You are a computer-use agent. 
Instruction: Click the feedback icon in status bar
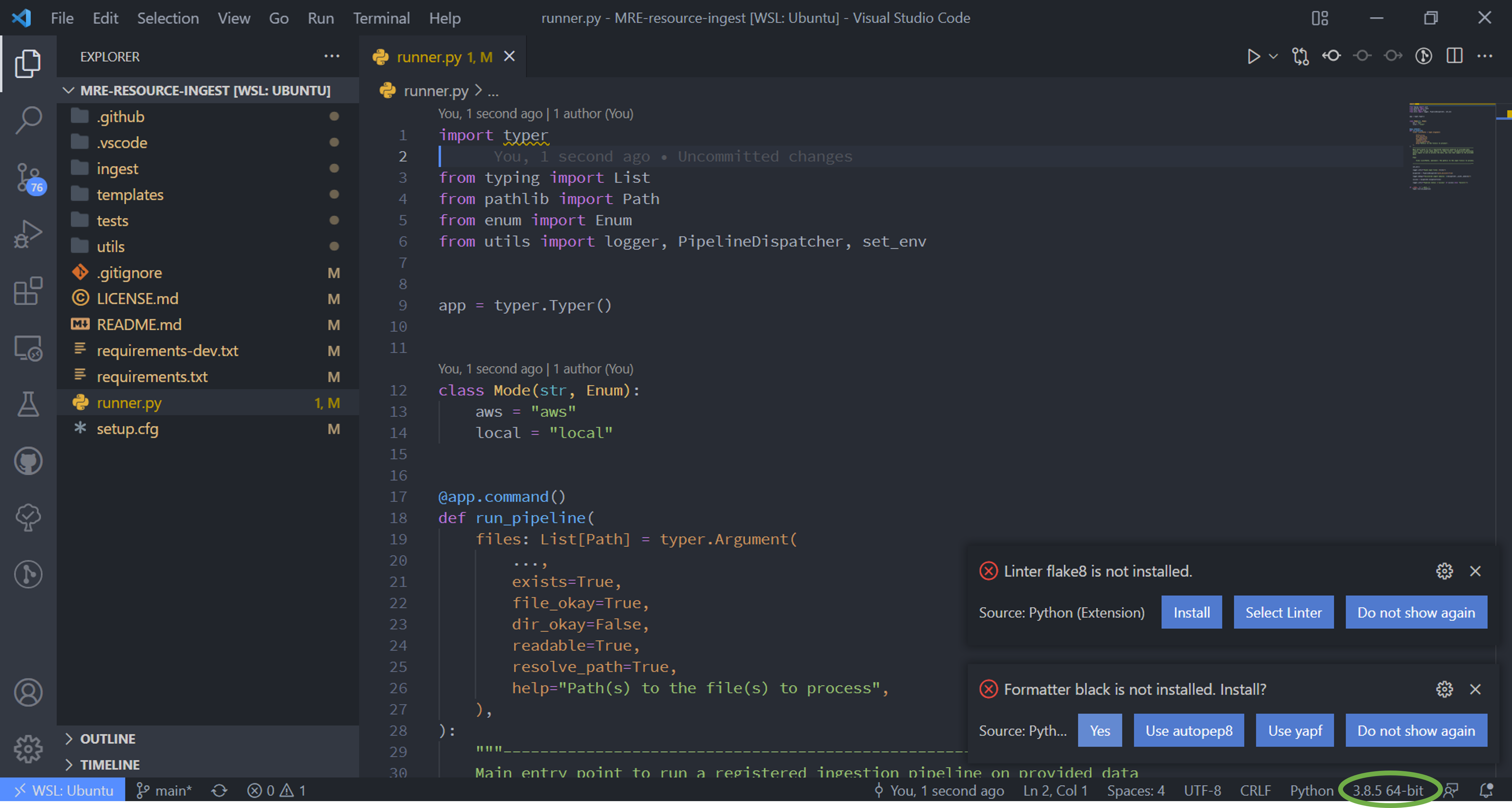[1451, 791]
